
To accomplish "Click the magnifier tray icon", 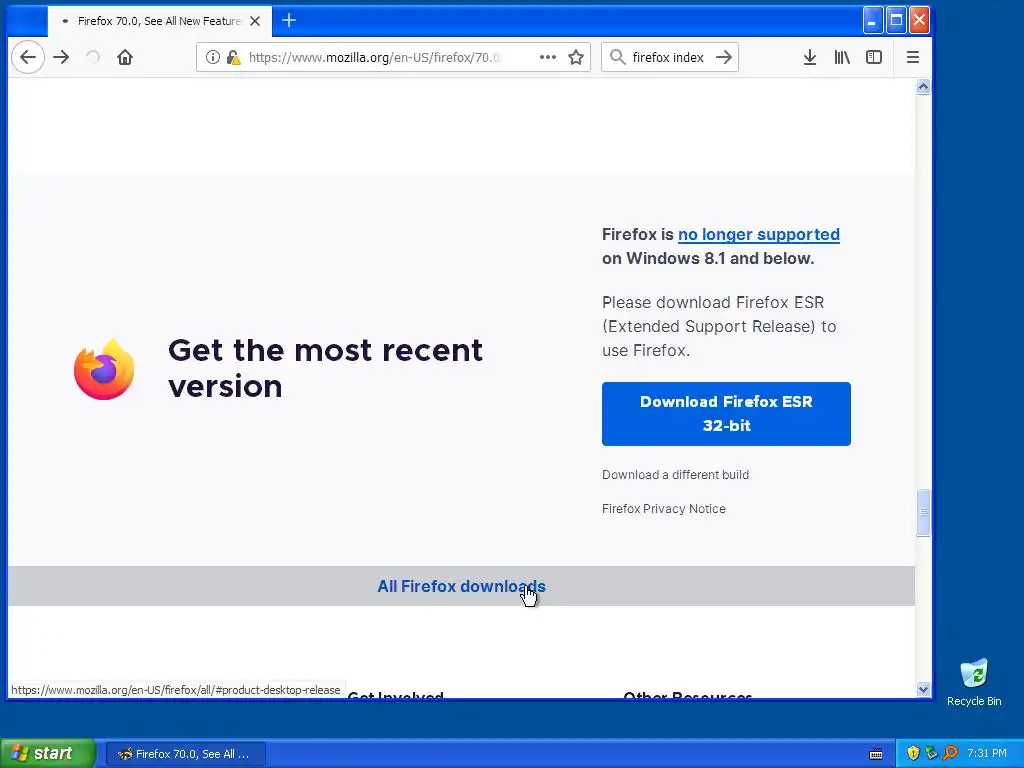I will point(950,753).
